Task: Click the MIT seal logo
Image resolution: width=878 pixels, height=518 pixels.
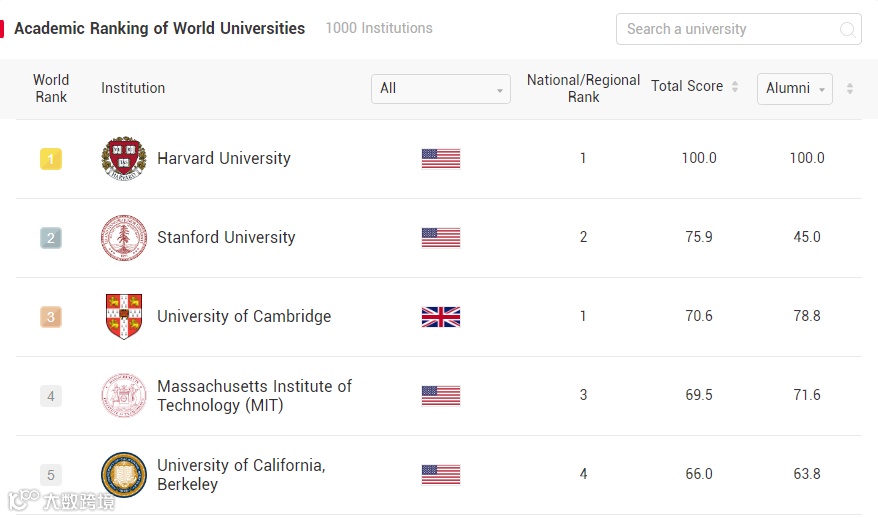Action: [124, 395]
